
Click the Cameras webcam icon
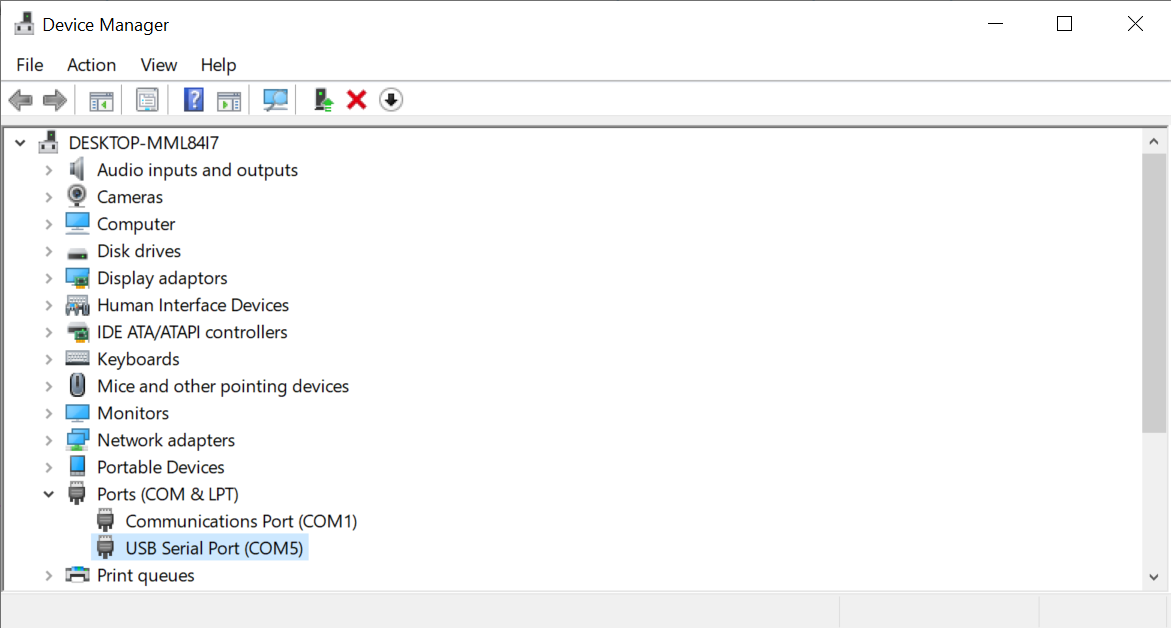77,196
